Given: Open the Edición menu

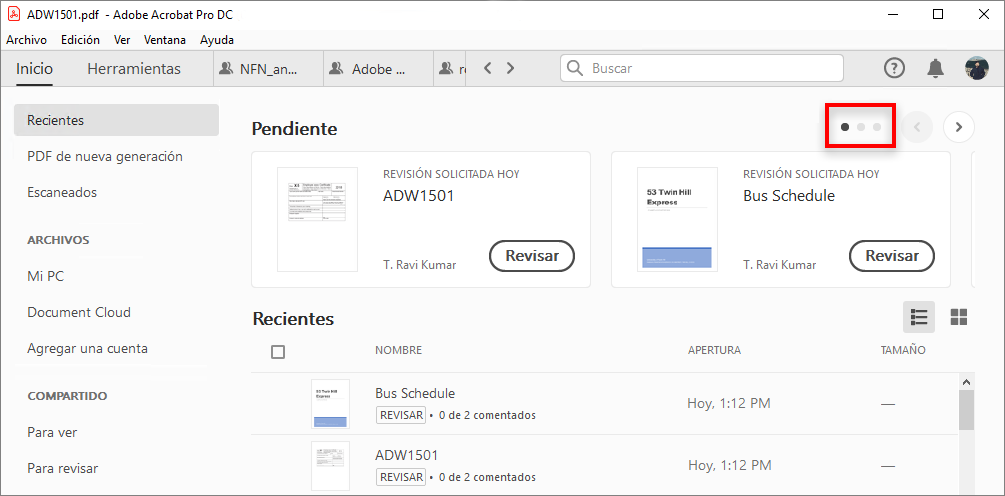Looking at the screenshot, I should click(80, 40).
